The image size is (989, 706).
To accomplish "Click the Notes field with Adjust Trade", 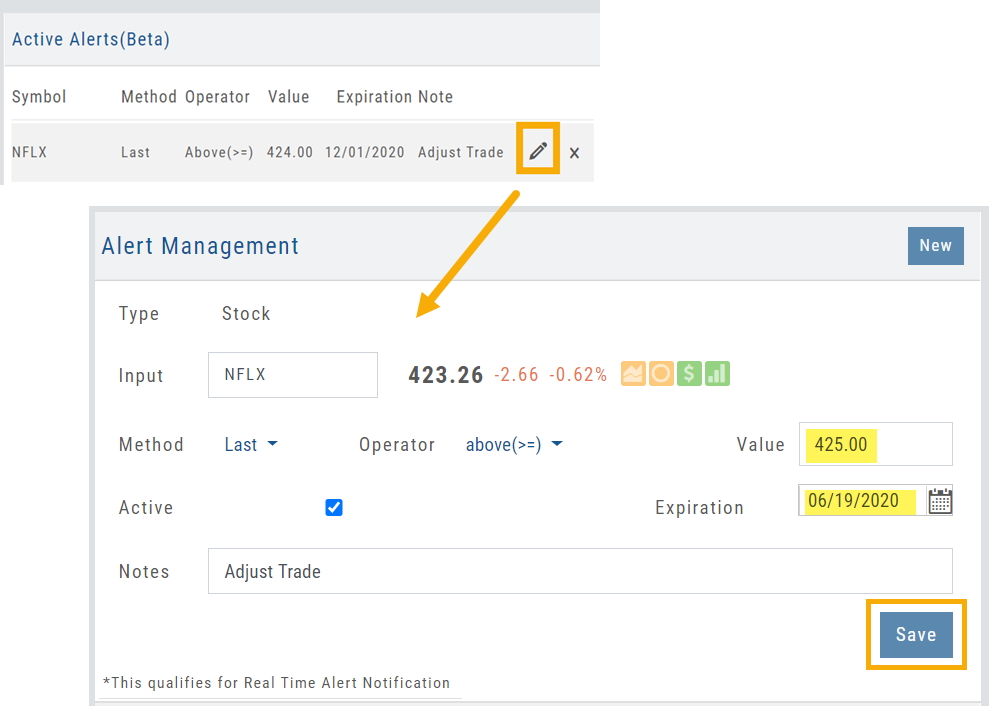I will coord(580,571).
